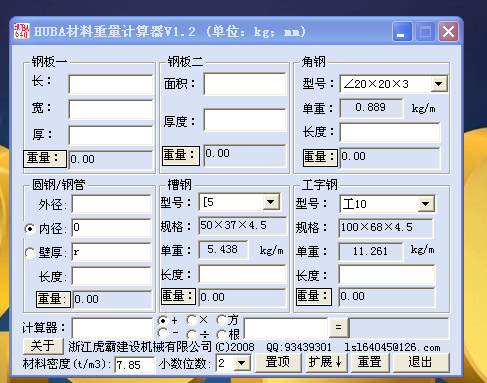Focus the 计算器 first operand field
This screenshot has height=383, width=487.
click(x=112, y=328)
